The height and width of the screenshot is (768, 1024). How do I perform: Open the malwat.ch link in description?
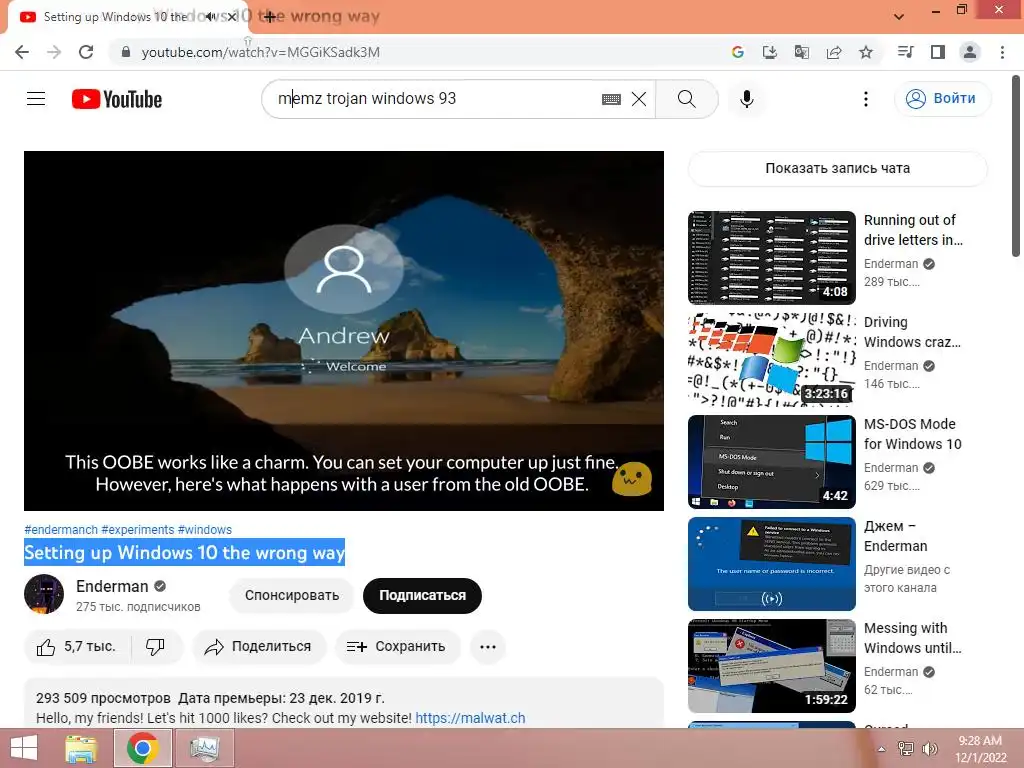[x=470, y=718]
